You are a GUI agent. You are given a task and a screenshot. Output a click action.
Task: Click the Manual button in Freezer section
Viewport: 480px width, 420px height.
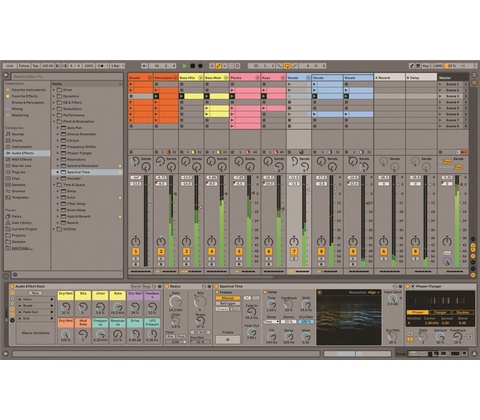coord(228,298)
